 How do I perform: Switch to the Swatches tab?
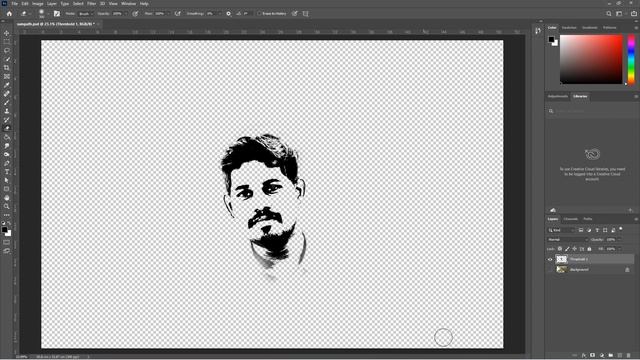coord(569,28)
